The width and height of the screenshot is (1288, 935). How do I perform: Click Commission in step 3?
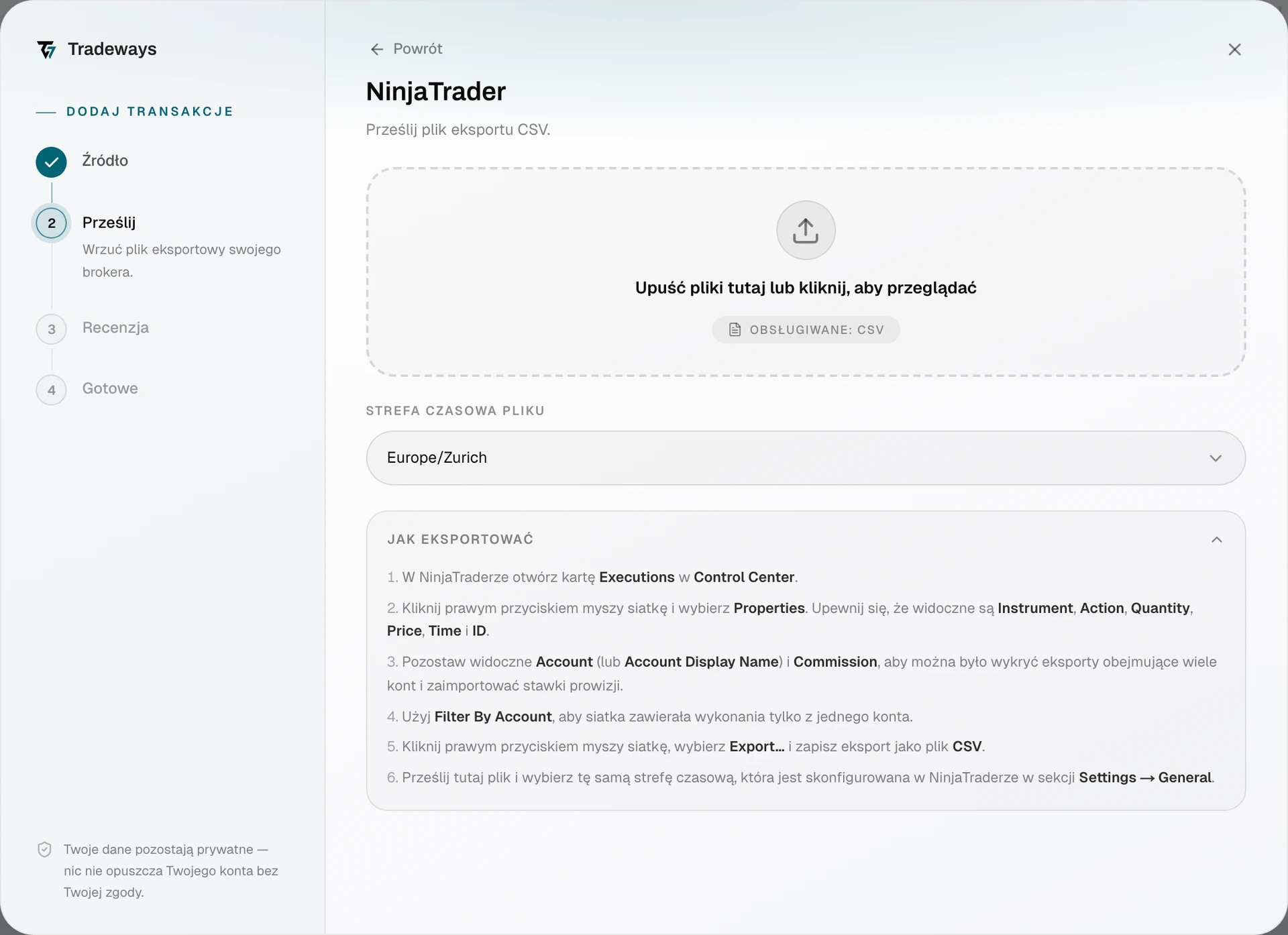(835, 662)
